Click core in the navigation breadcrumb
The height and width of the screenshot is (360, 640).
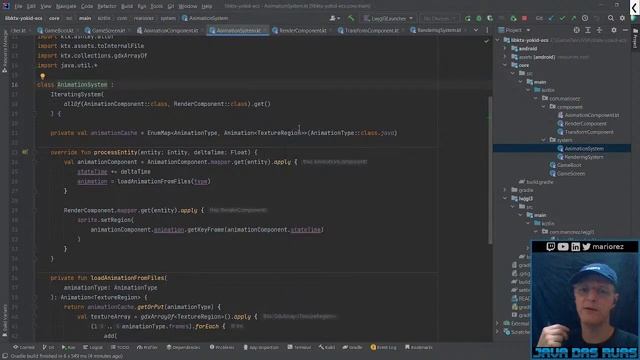coord(54,18)
